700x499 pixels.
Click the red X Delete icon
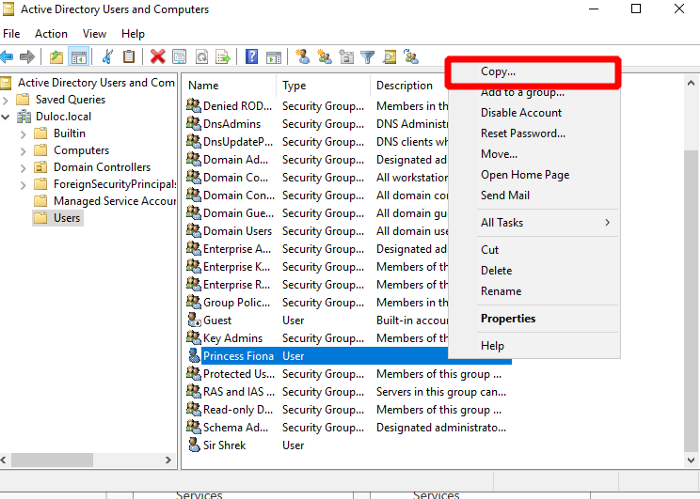pyautogui.click(x=158, y=57)
